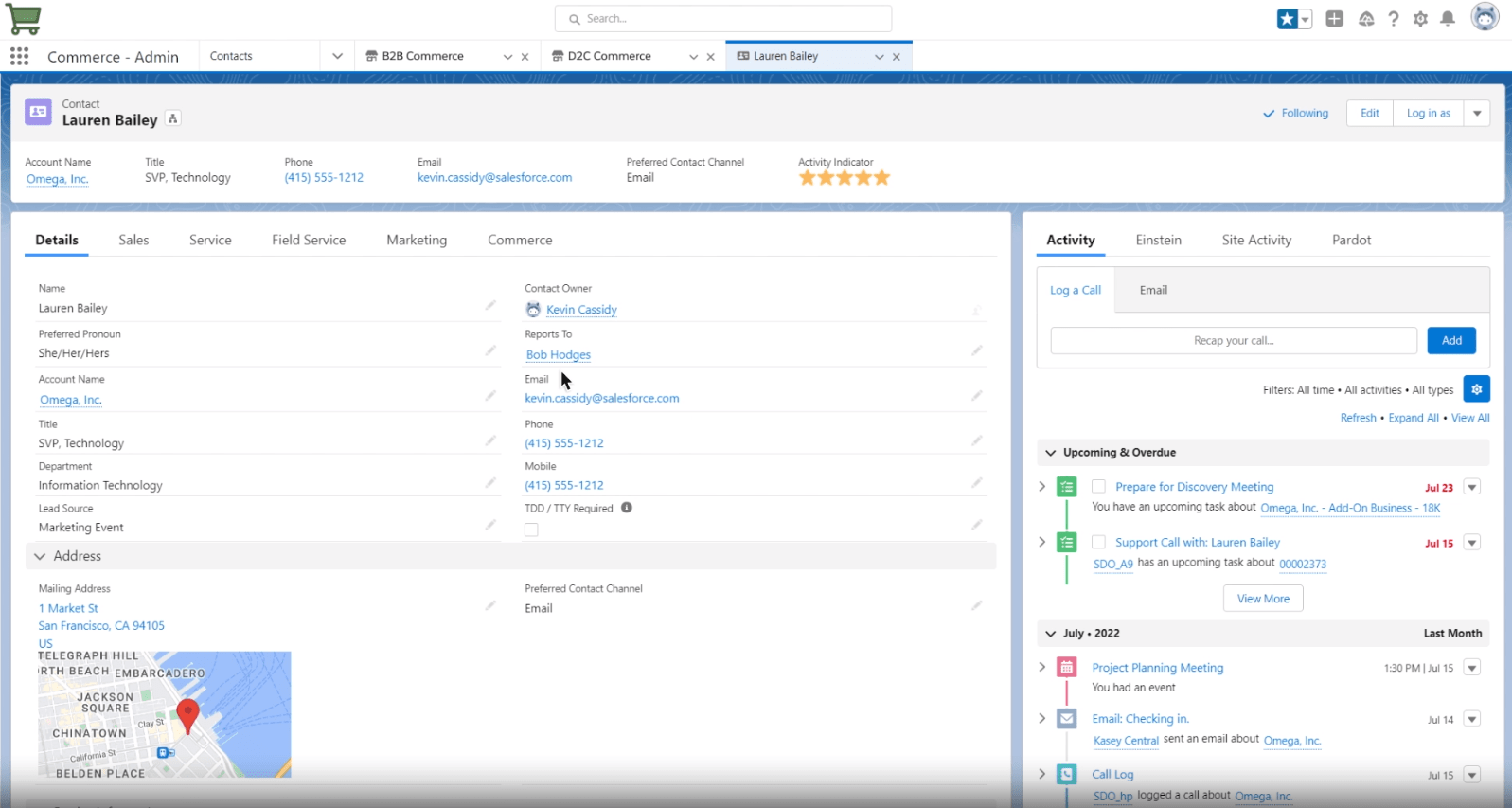Viewport: 1512px width, 808px height.
Task: Toggle the Following button
Action: pos(1295,114)
